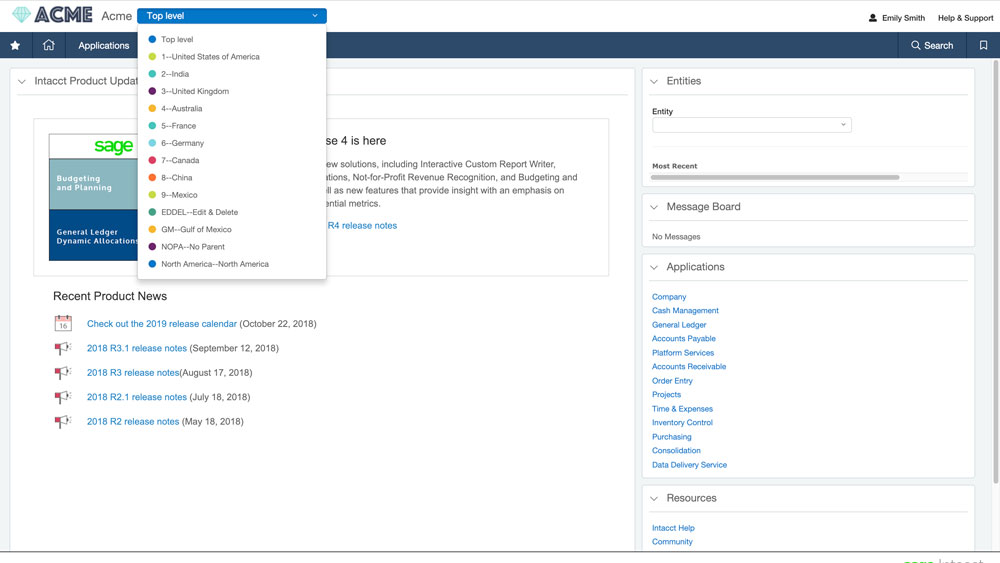The height and width of the screenshot is (563, 1000).
Task: Collapse the Top level entity dropdown
Action: (232, 15)
